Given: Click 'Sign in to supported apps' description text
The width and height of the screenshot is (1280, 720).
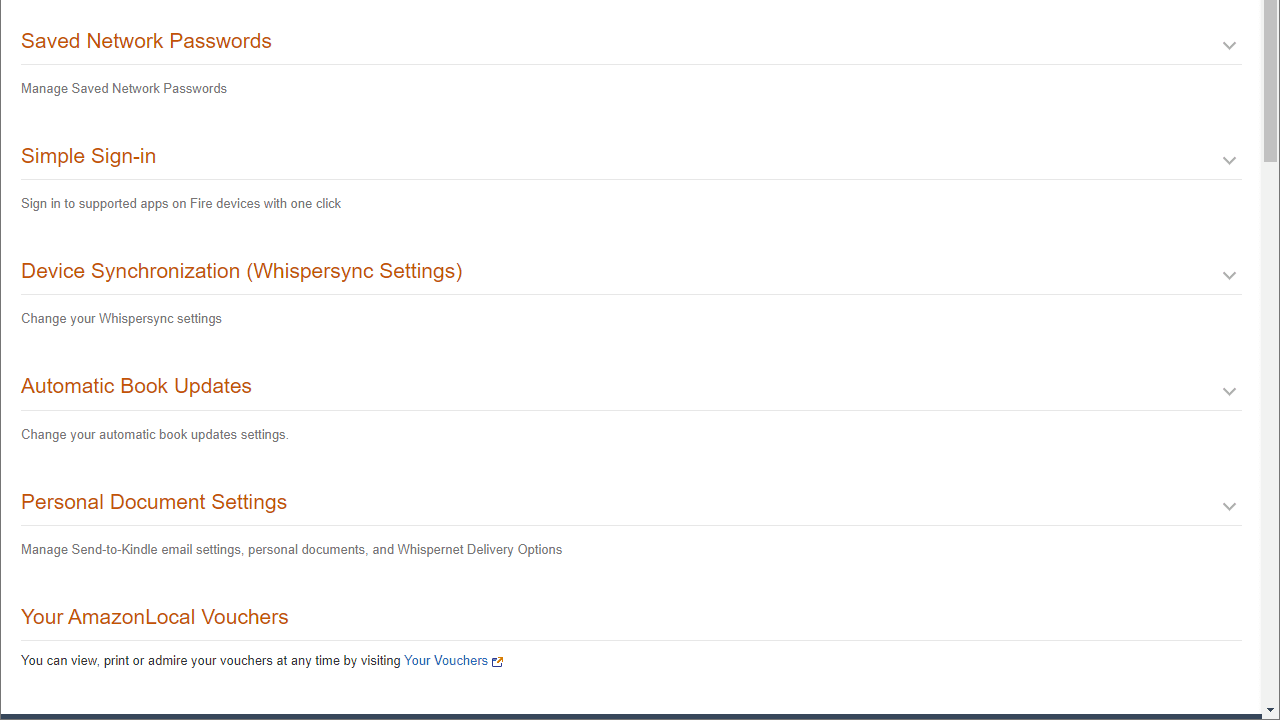Looking at the screenshot, I should (x=181, y=204).
